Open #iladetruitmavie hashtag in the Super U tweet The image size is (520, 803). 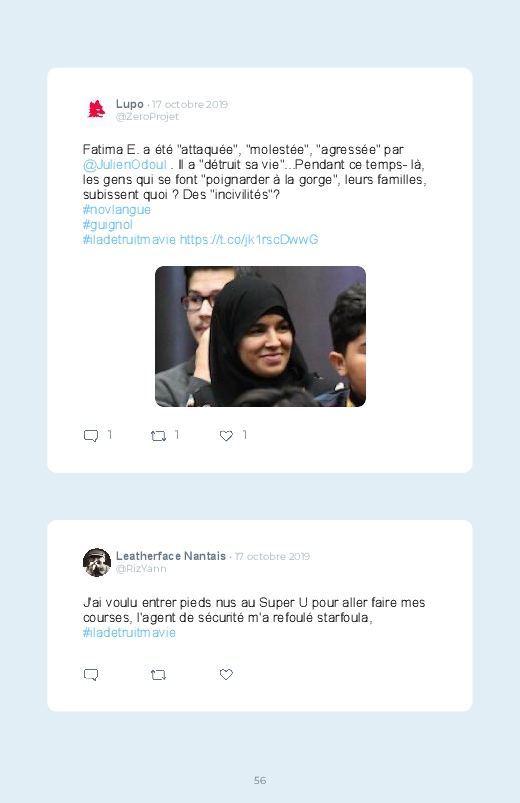coord(129,632)
